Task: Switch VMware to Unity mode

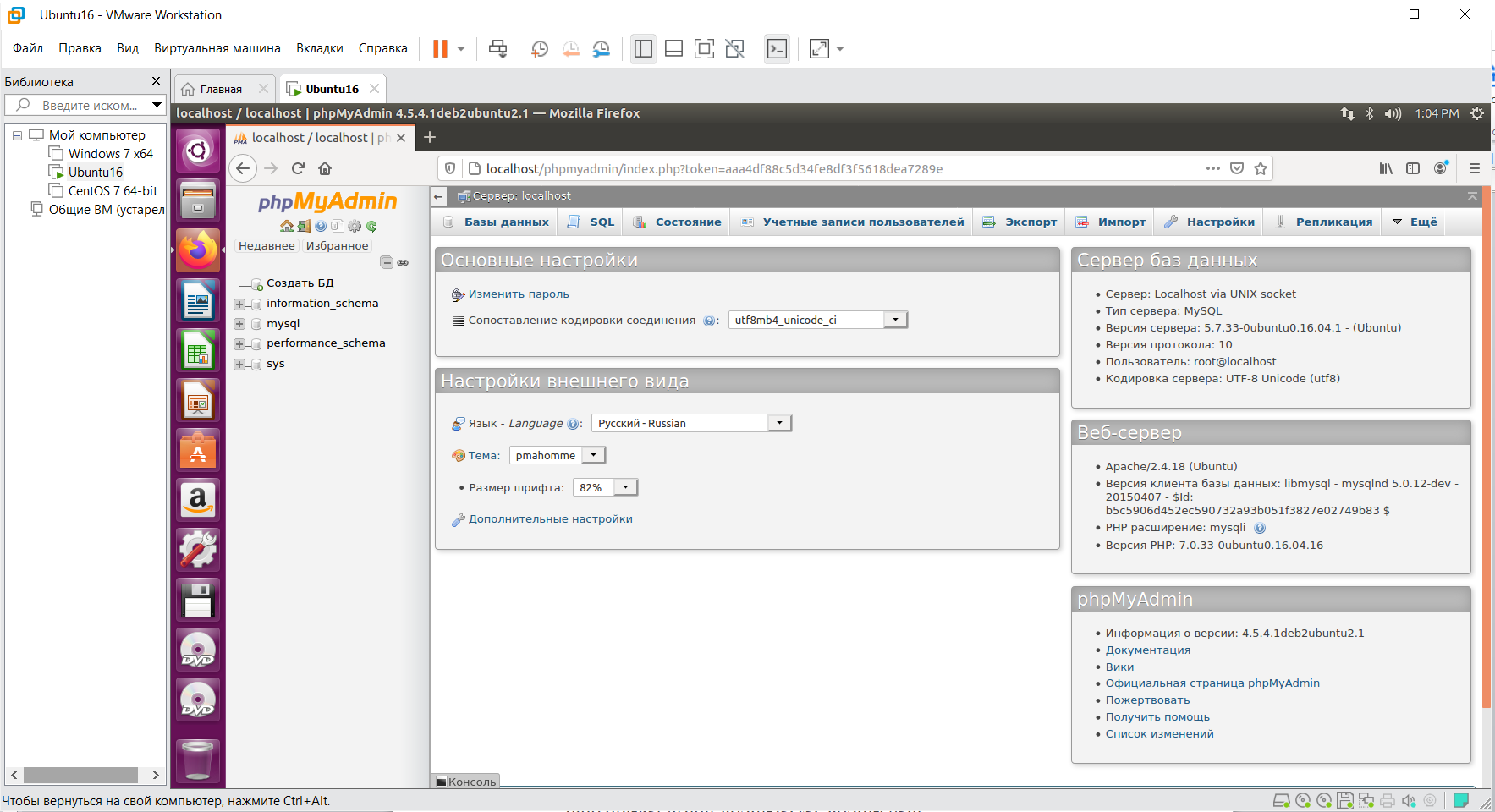Action: coord(735,48)
